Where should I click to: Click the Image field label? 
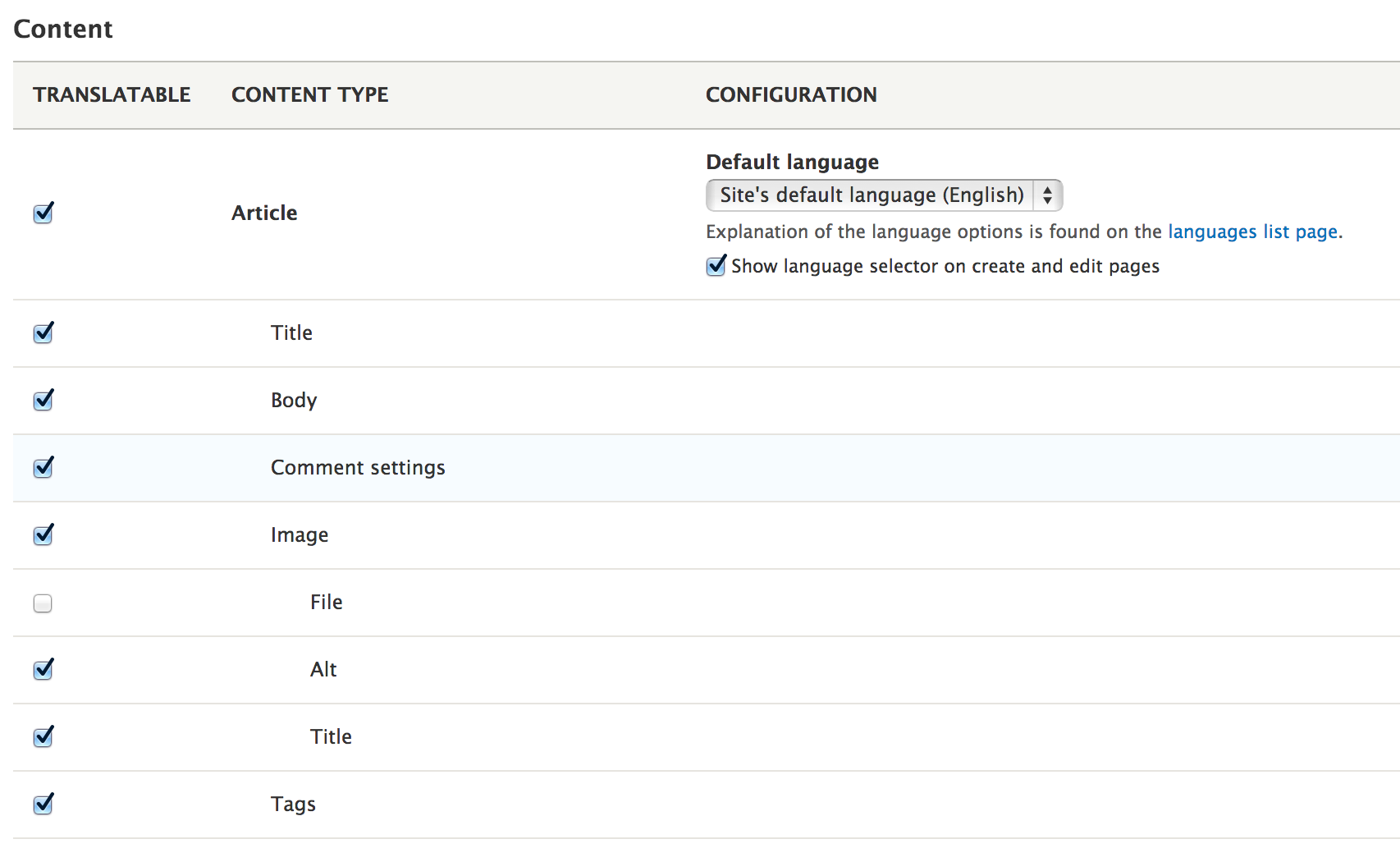coord(300,535)
